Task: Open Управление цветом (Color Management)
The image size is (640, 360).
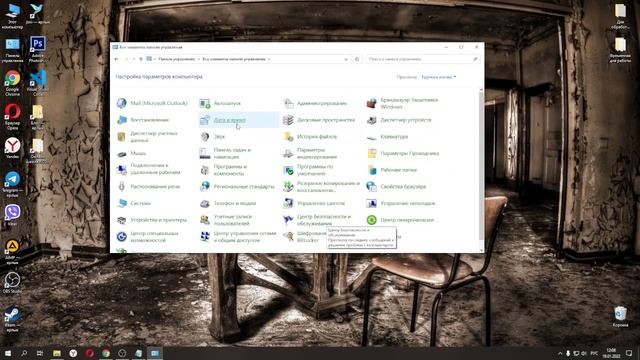Action: [x=314, y=203]
